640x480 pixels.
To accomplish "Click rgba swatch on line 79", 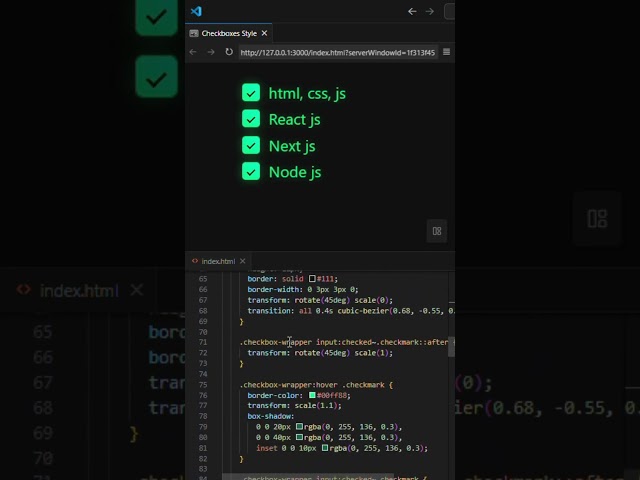I will click(299, 427).
